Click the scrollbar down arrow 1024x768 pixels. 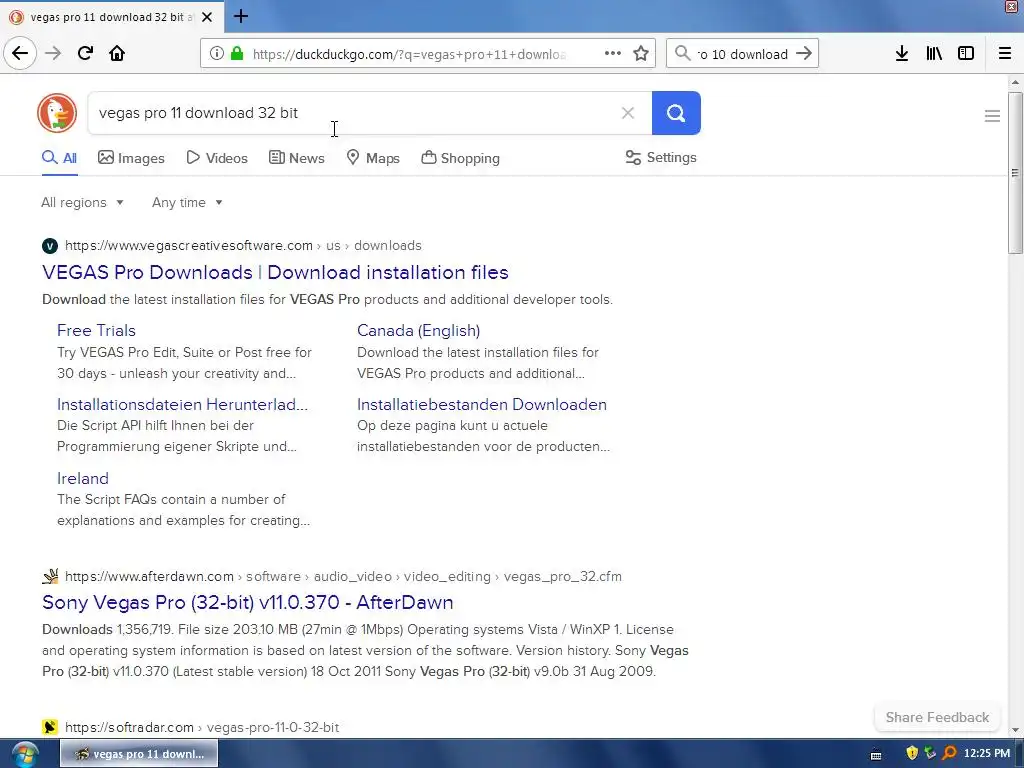[1015, 730]
